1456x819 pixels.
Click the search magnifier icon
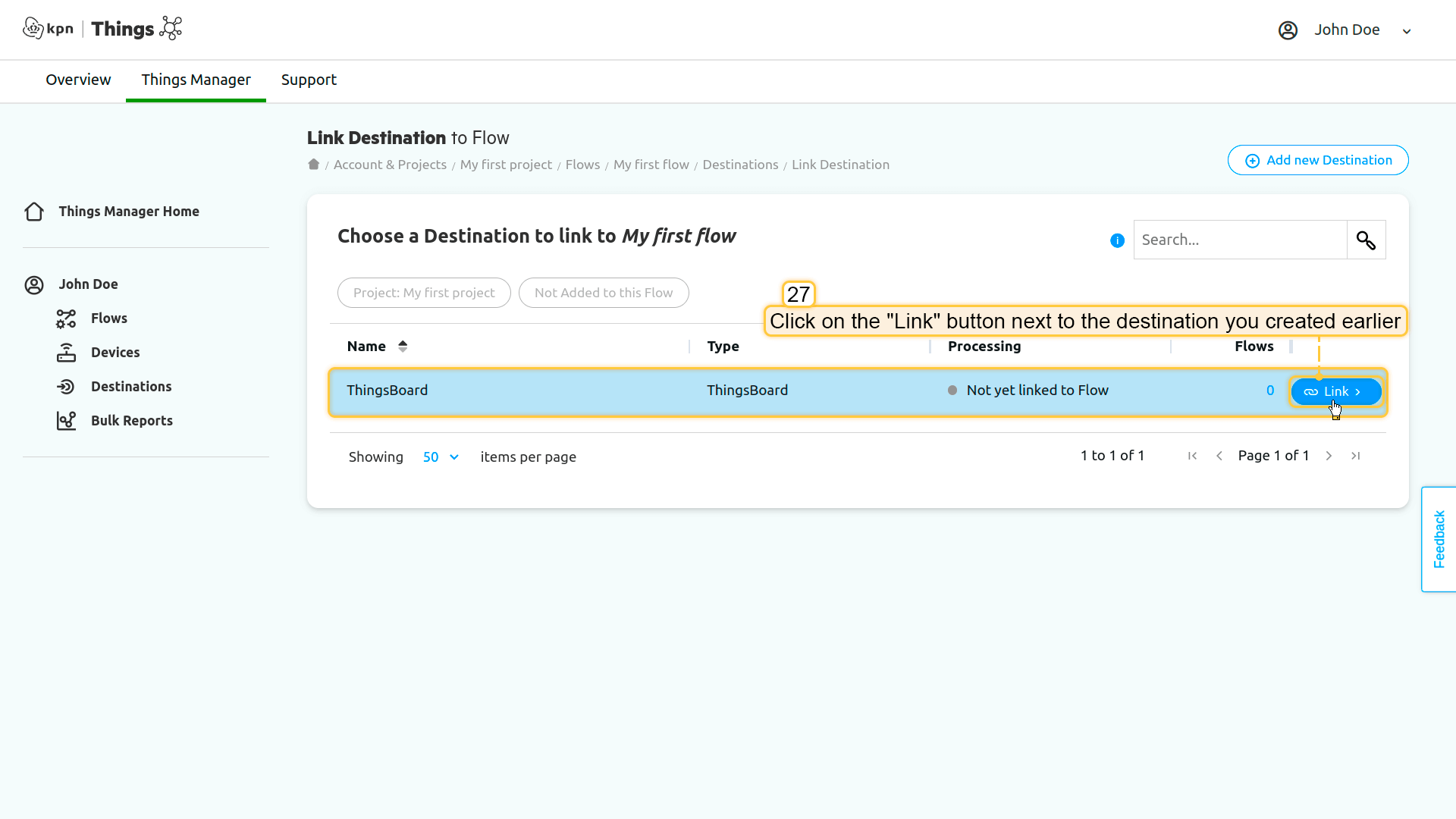tap(1366, 240)
